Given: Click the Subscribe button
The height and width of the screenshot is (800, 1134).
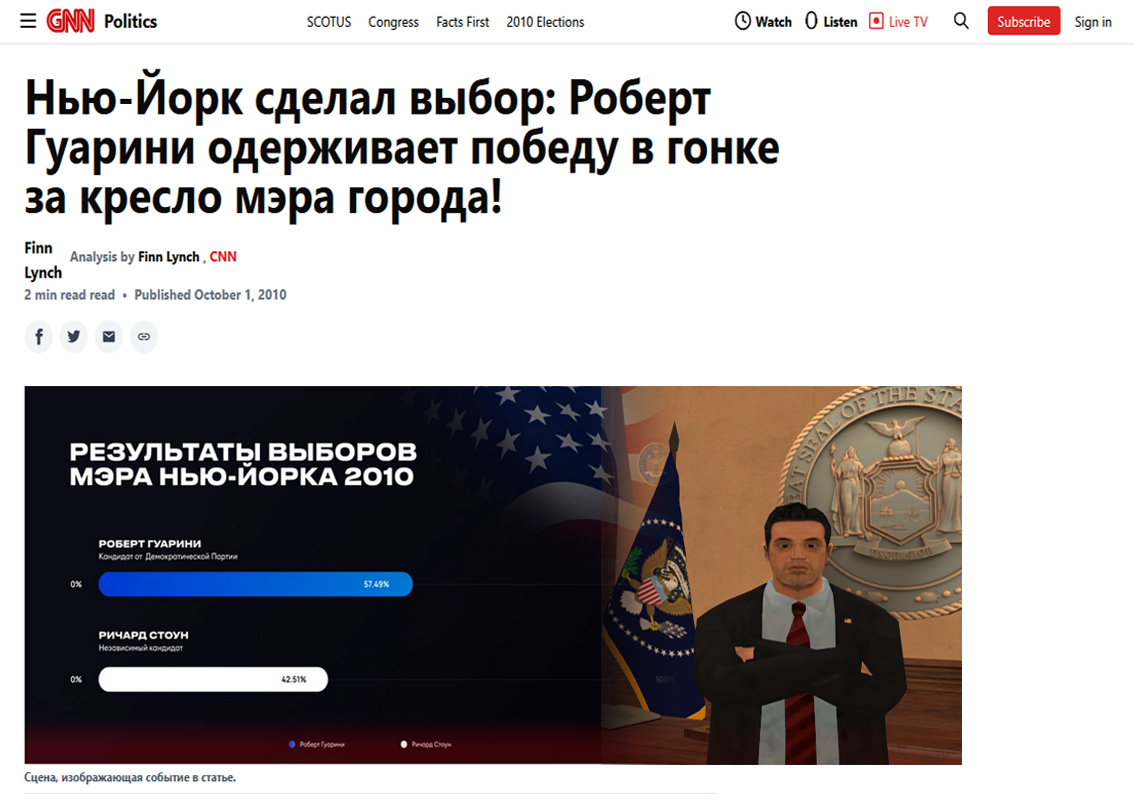Looking at the screenshot, I should point(1023,21).
